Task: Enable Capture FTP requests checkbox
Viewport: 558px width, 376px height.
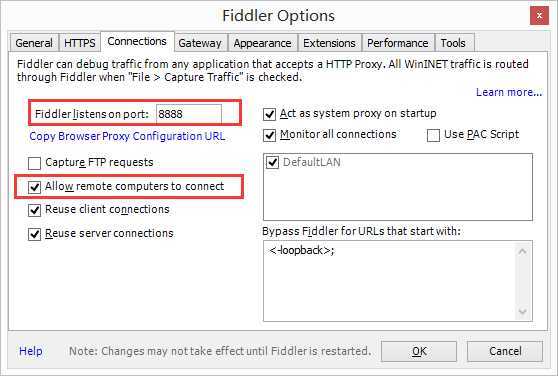Action: 35,163
